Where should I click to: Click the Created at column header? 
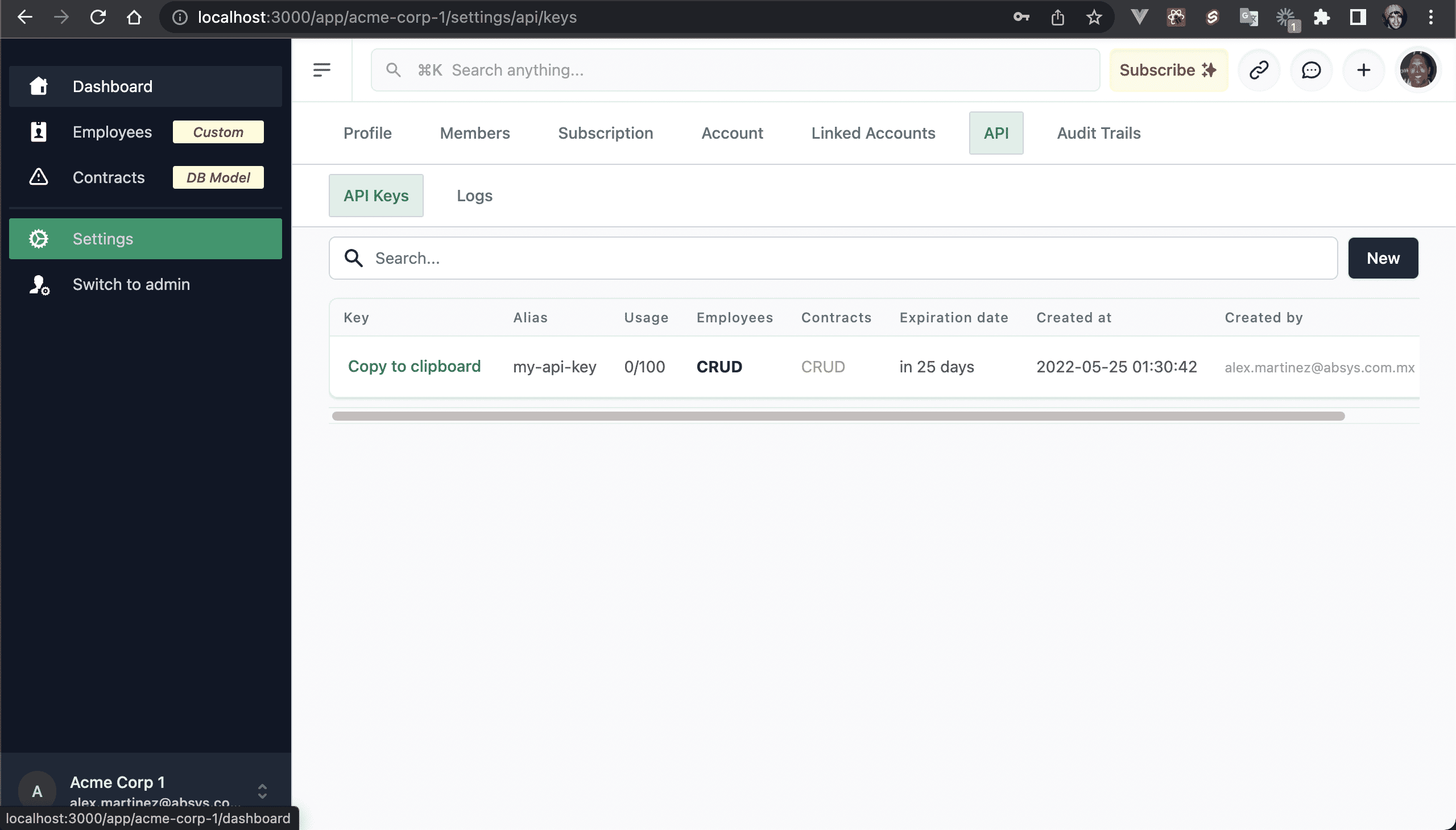[x=1073, y=318]
